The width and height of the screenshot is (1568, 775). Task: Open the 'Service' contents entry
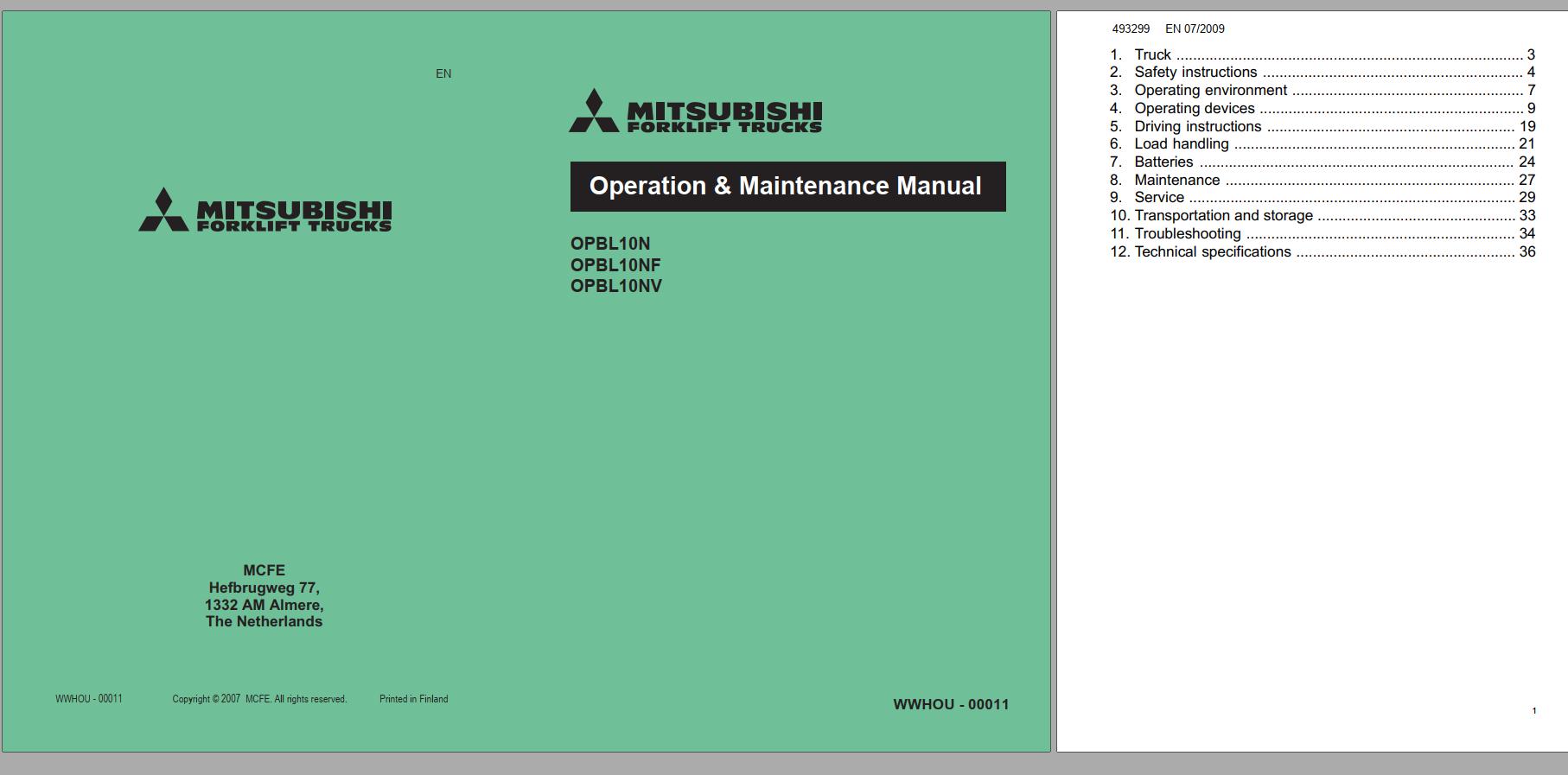pyautogui.click(x=1323, y=198)
